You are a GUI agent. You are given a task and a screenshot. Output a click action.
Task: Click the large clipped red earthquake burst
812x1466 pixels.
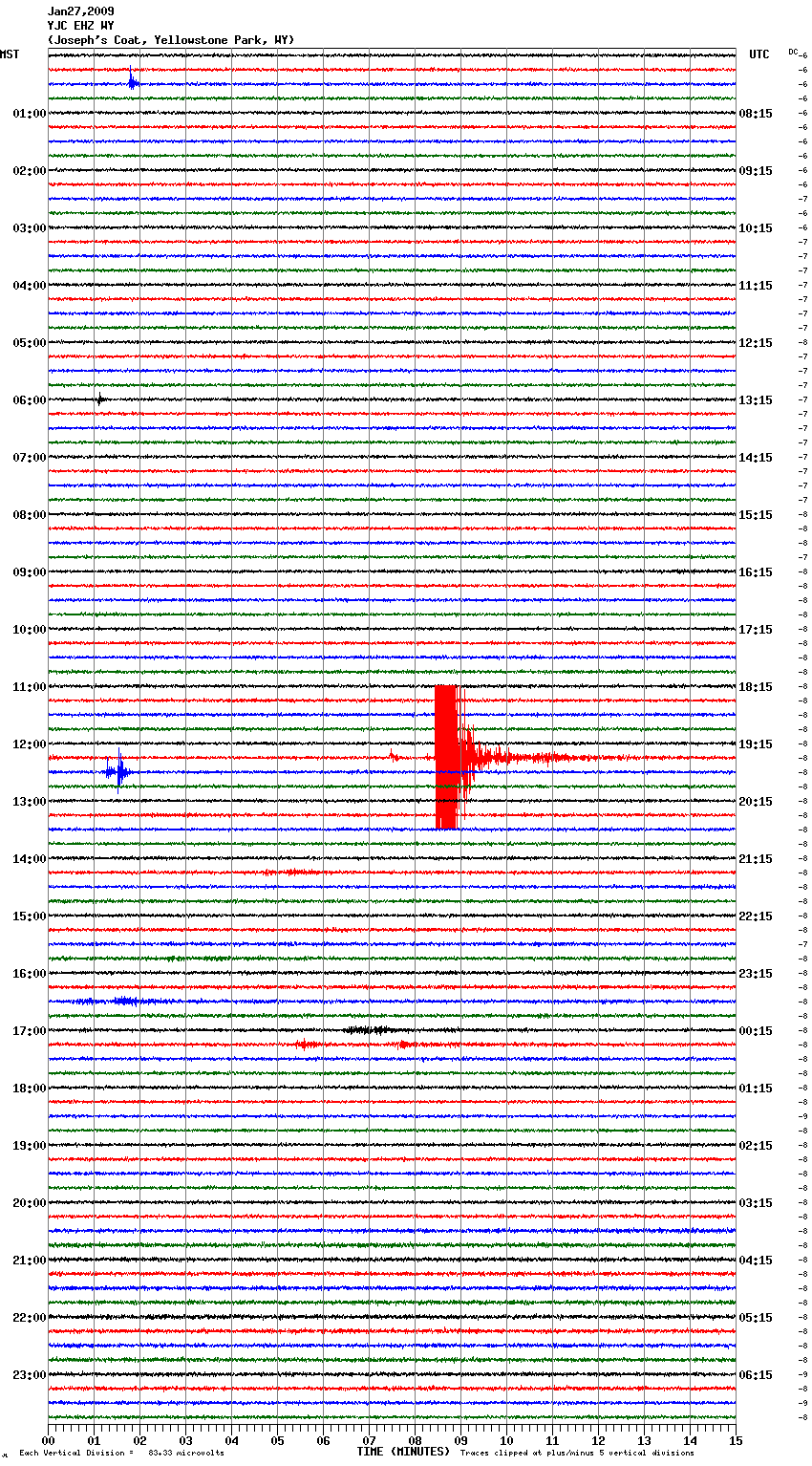point(447,757)
